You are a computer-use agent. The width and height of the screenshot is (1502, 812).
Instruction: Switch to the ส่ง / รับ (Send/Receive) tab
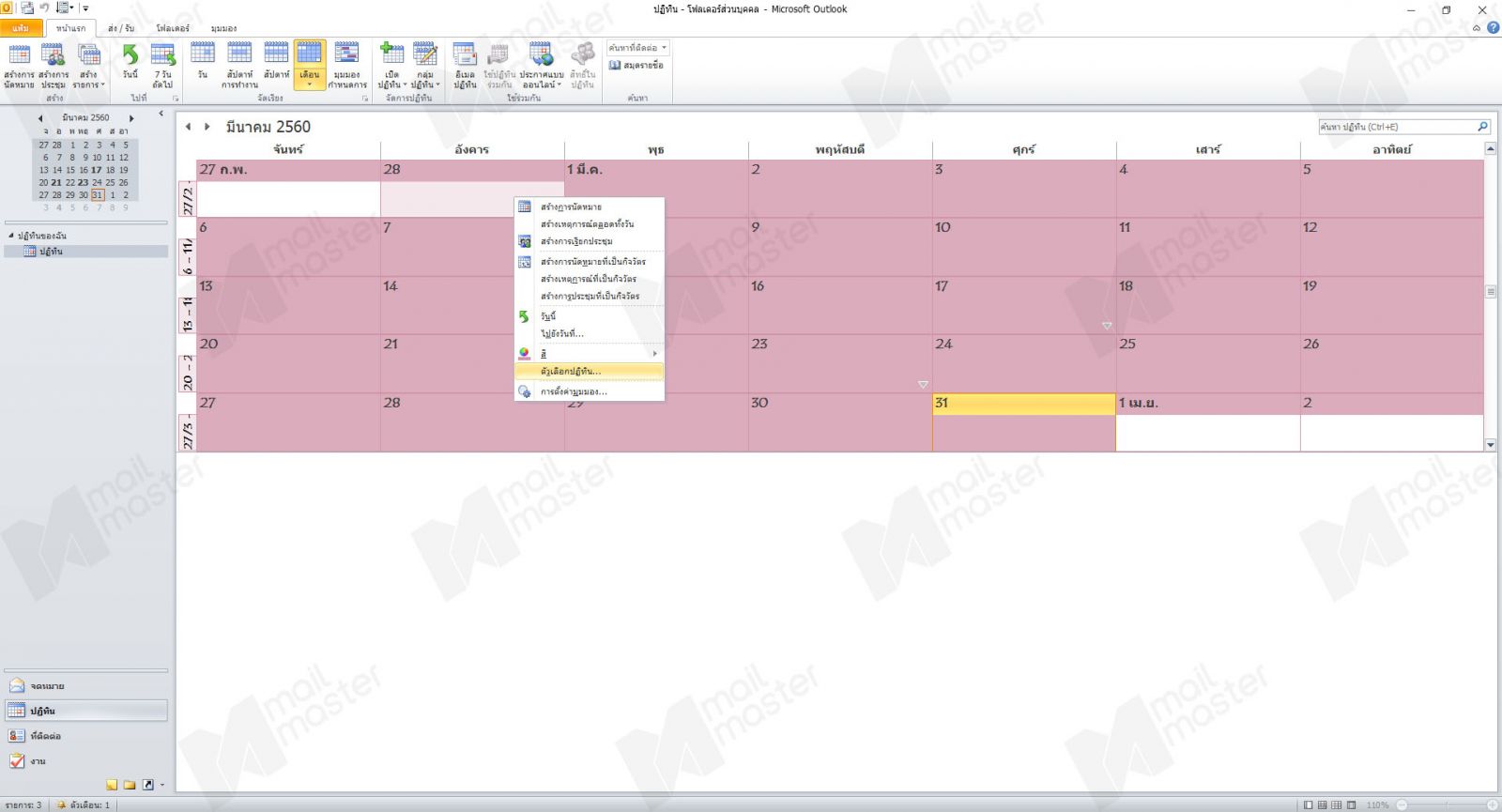pyautogui.click(x=121, y=28)
